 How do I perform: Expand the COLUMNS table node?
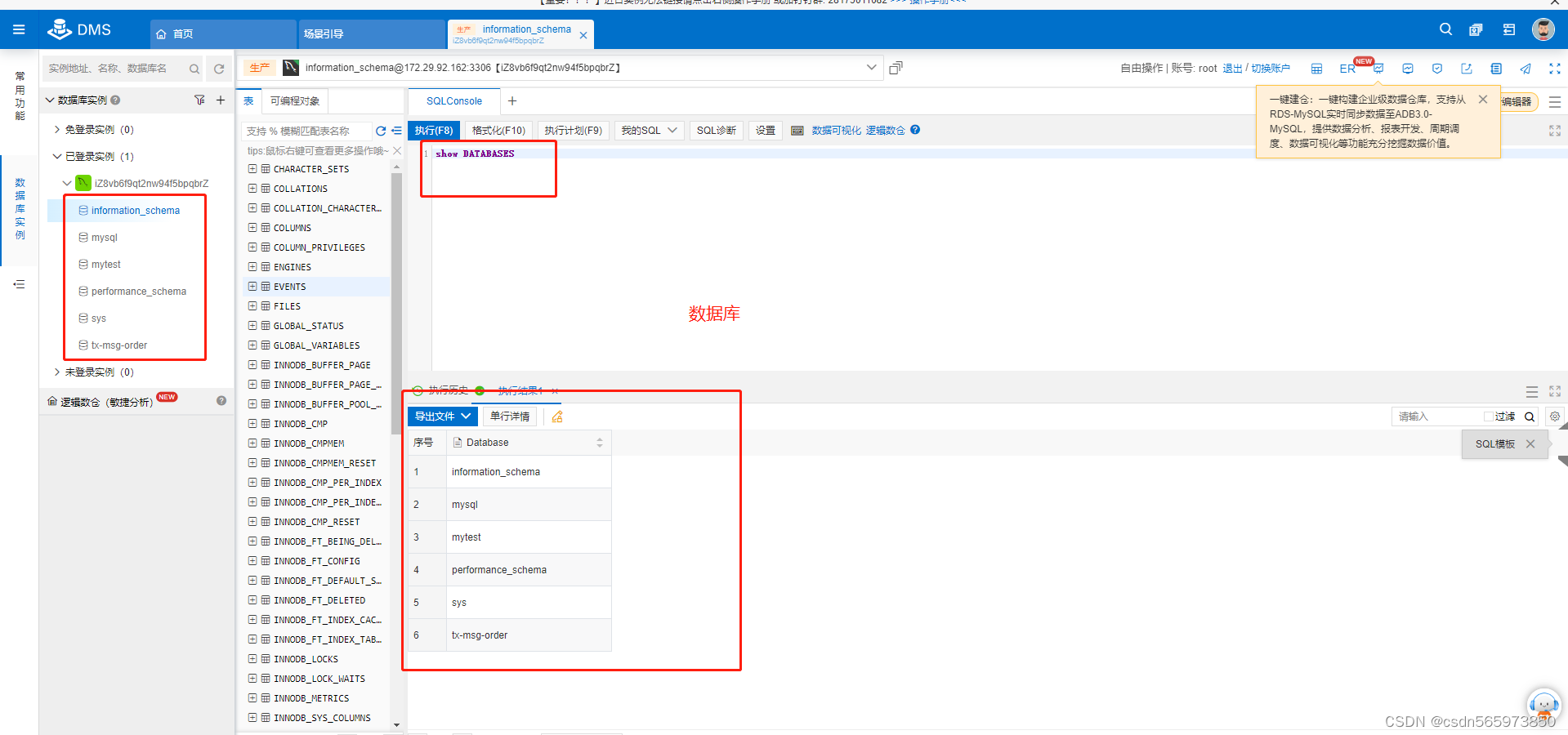pyautogui.click(x=252, y=228)
